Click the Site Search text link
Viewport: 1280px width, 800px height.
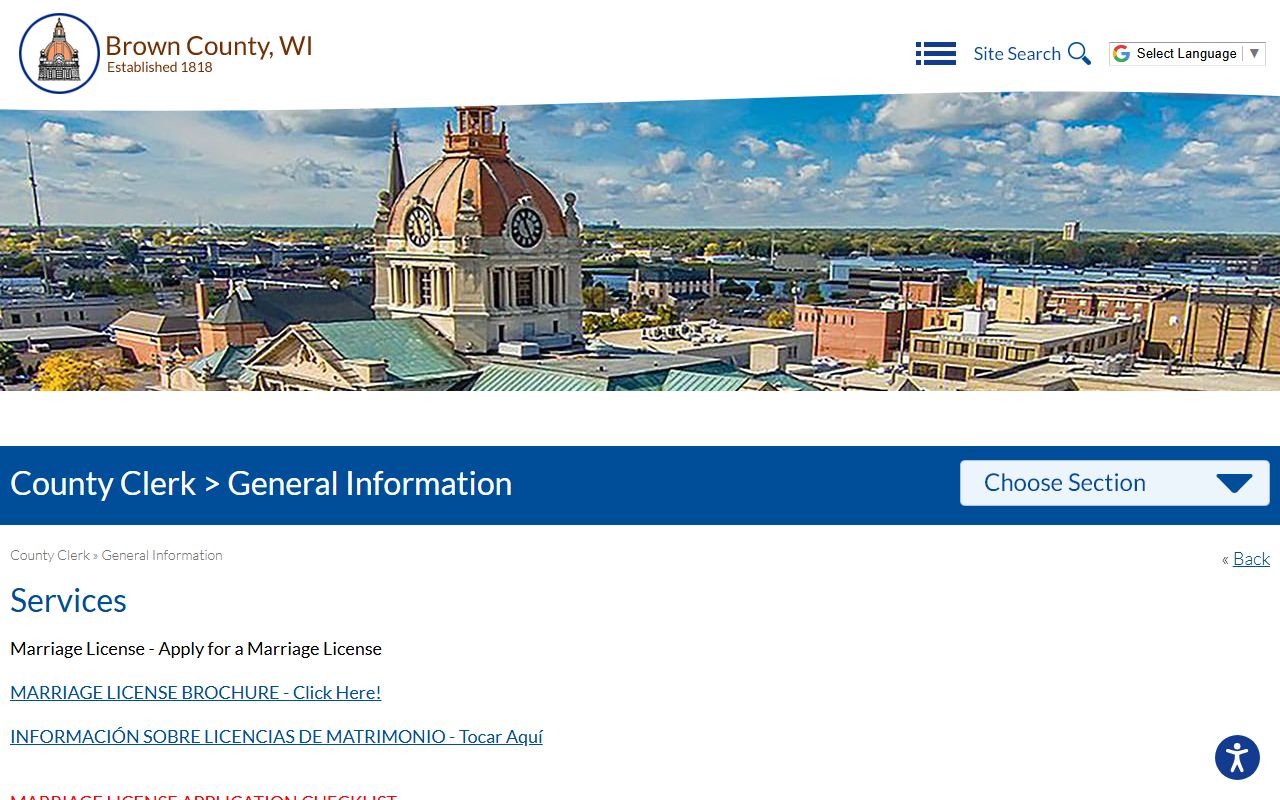pyautogui.click(x=1017, y=54)
